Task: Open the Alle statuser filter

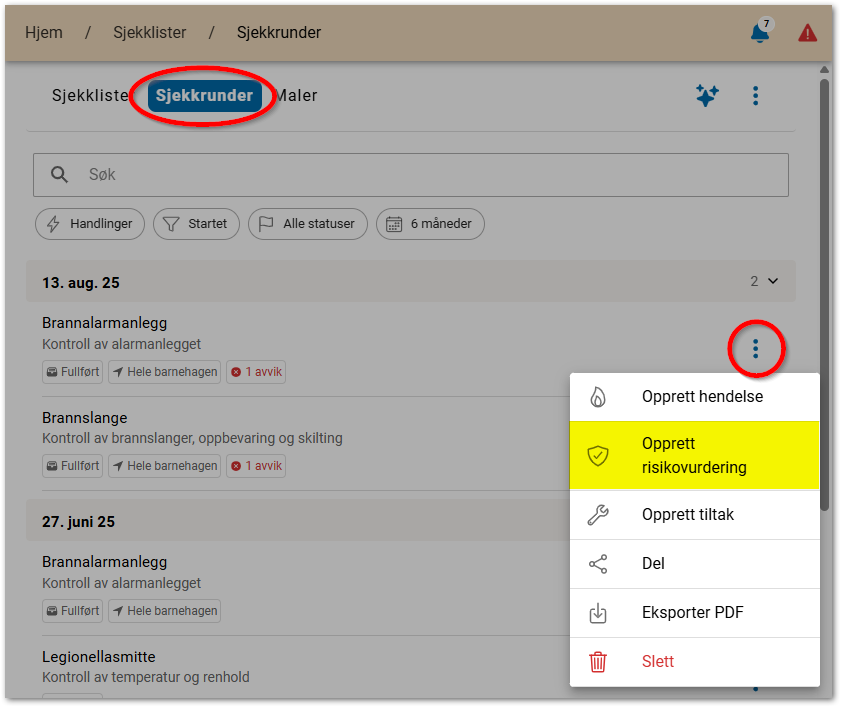Action: [308, 224]
